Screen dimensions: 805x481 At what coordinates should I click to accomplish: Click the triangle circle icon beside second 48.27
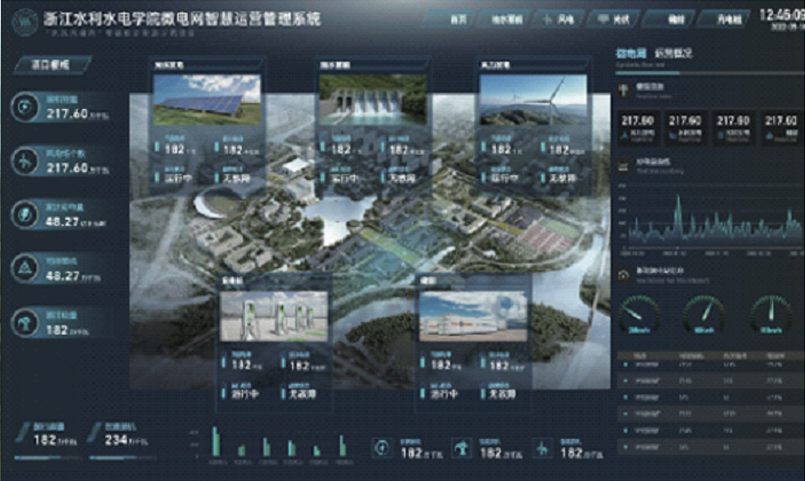click(25, 268)
